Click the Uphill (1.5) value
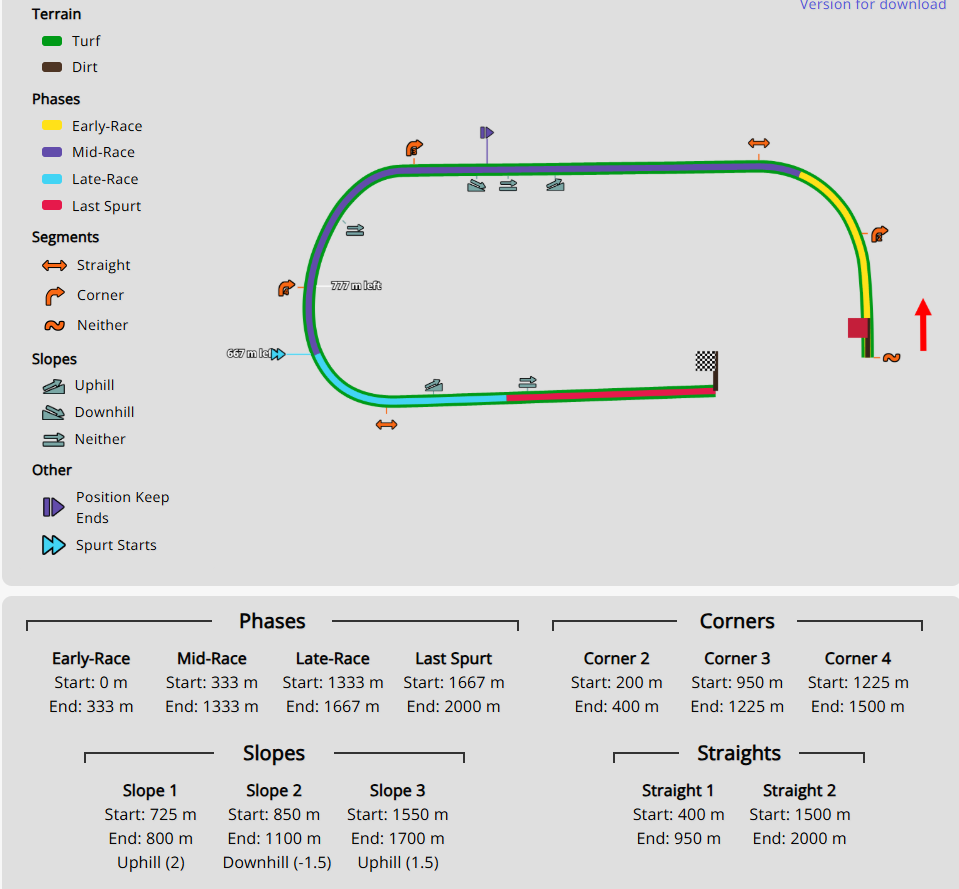Viewport: 959px width, 889px height. [398, 863]
